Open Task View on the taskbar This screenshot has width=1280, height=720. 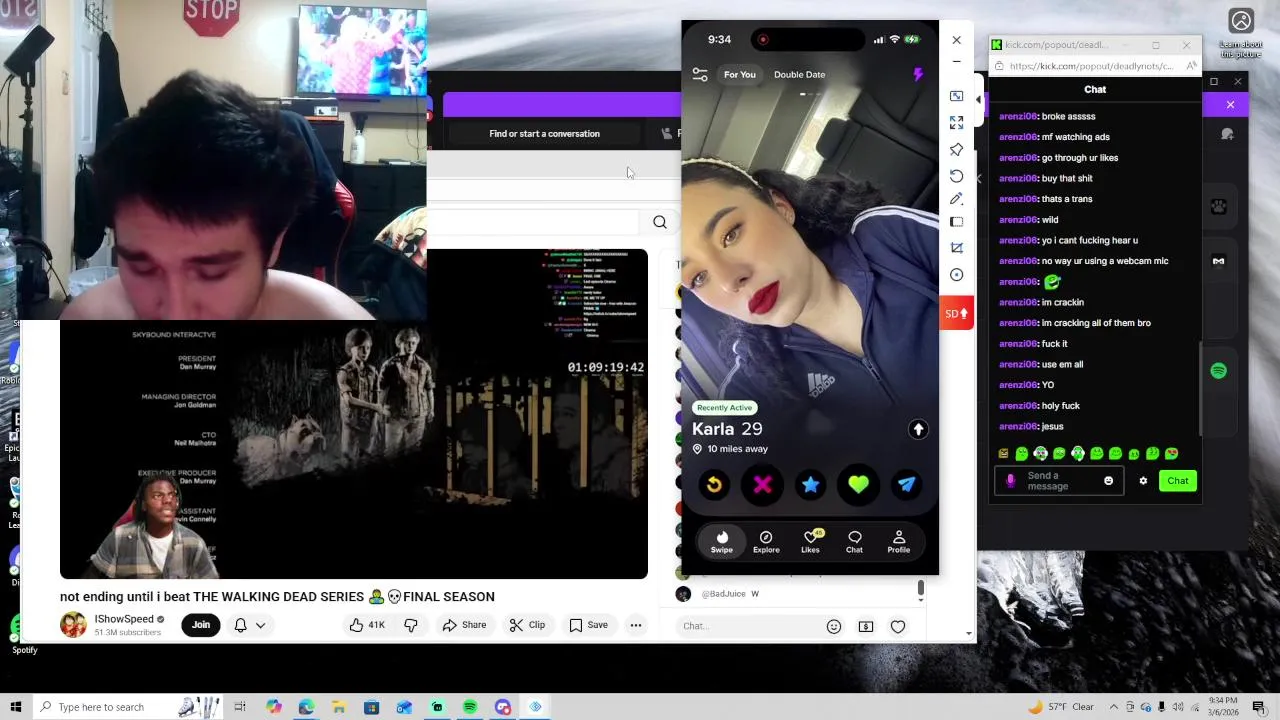coord(240,707)
